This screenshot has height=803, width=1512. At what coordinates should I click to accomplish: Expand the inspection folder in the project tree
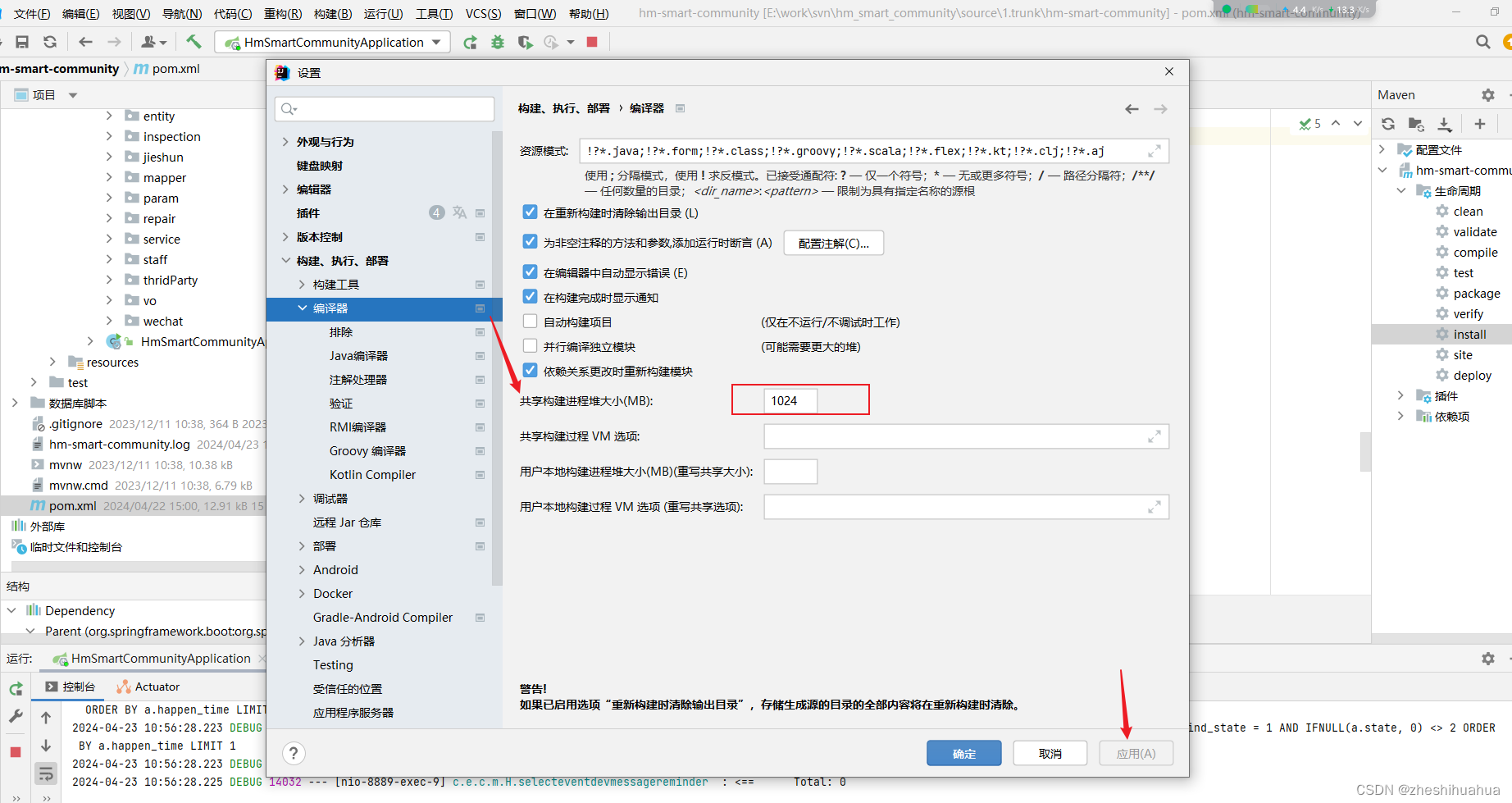109,136
